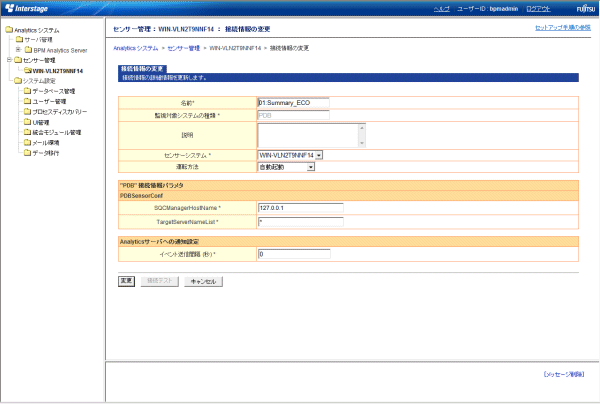Click the Analyticsサーバへの通知設定 header
Image resolution: width=600 pixels, height=404 pixels.
tap(348, 242)
